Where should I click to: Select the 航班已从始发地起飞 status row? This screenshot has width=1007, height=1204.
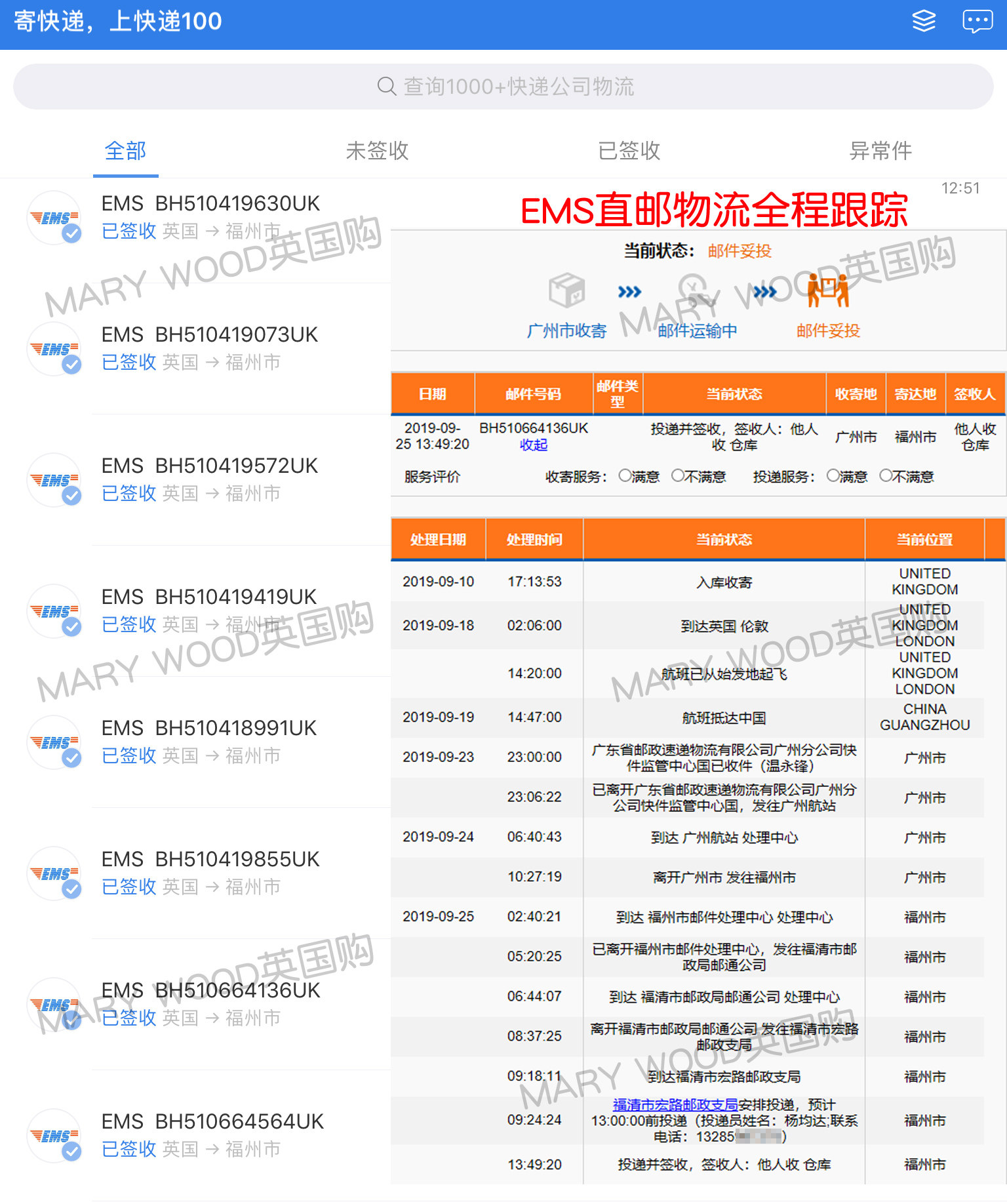[x=688, y=673]
